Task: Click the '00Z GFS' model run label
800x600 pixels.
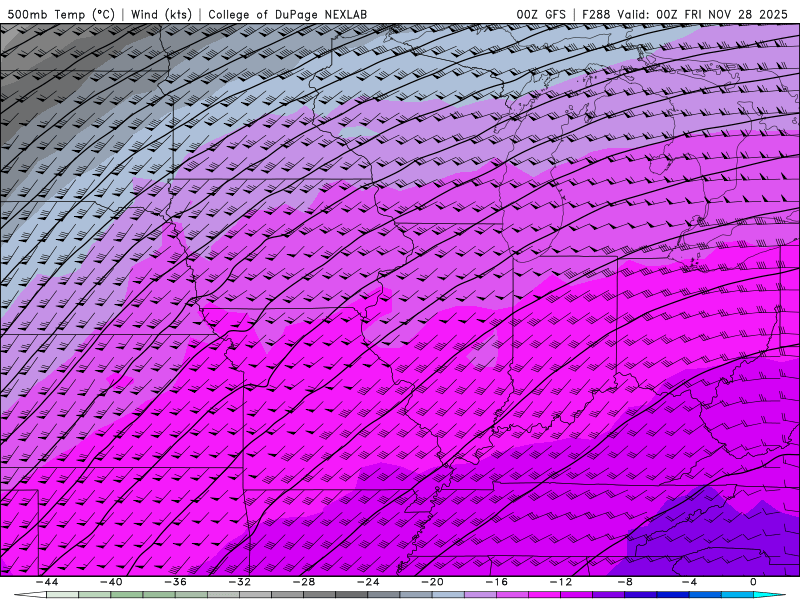Action: [x=541, y=14]
